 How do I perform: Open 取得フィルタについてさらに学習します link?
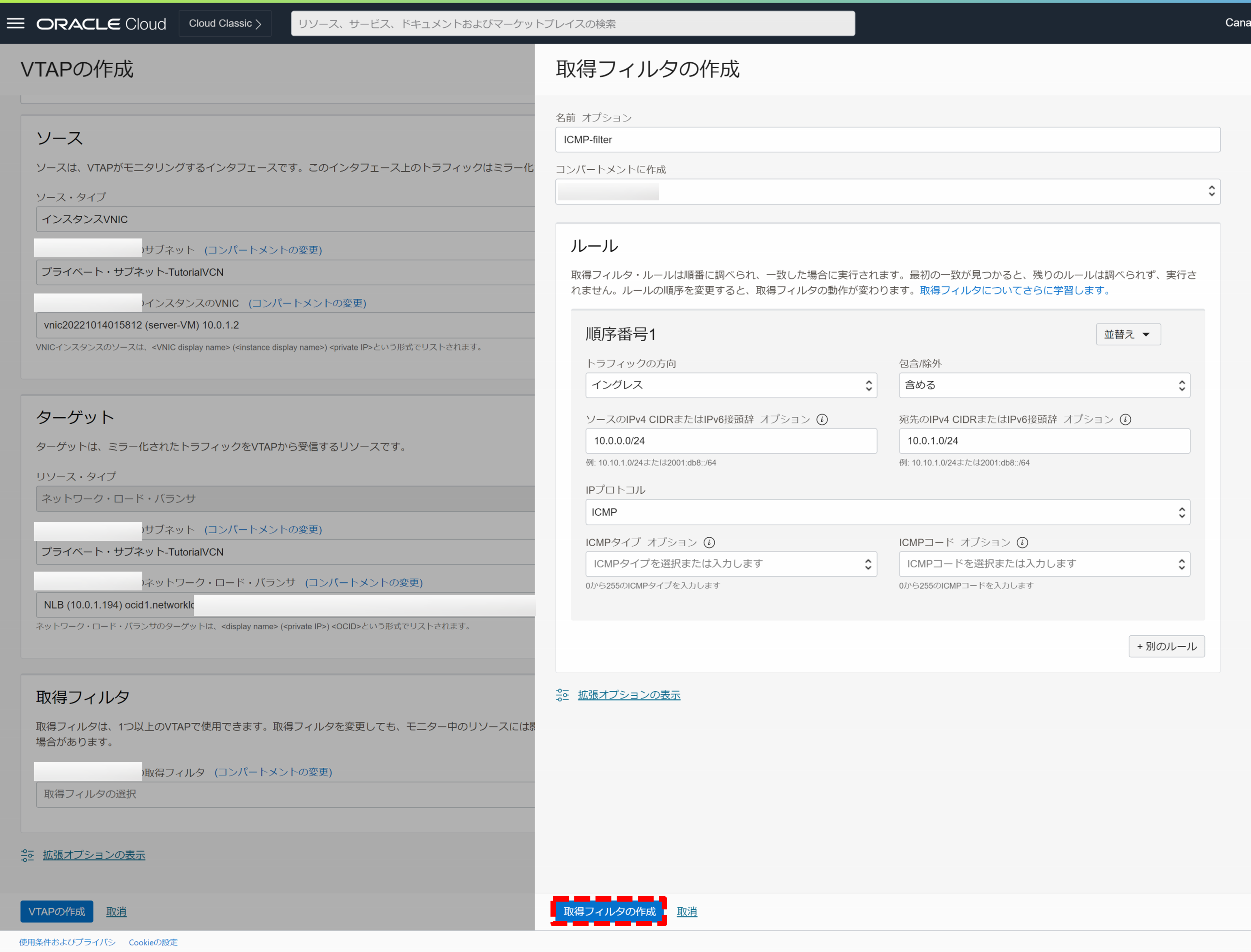click(1014, 290)
